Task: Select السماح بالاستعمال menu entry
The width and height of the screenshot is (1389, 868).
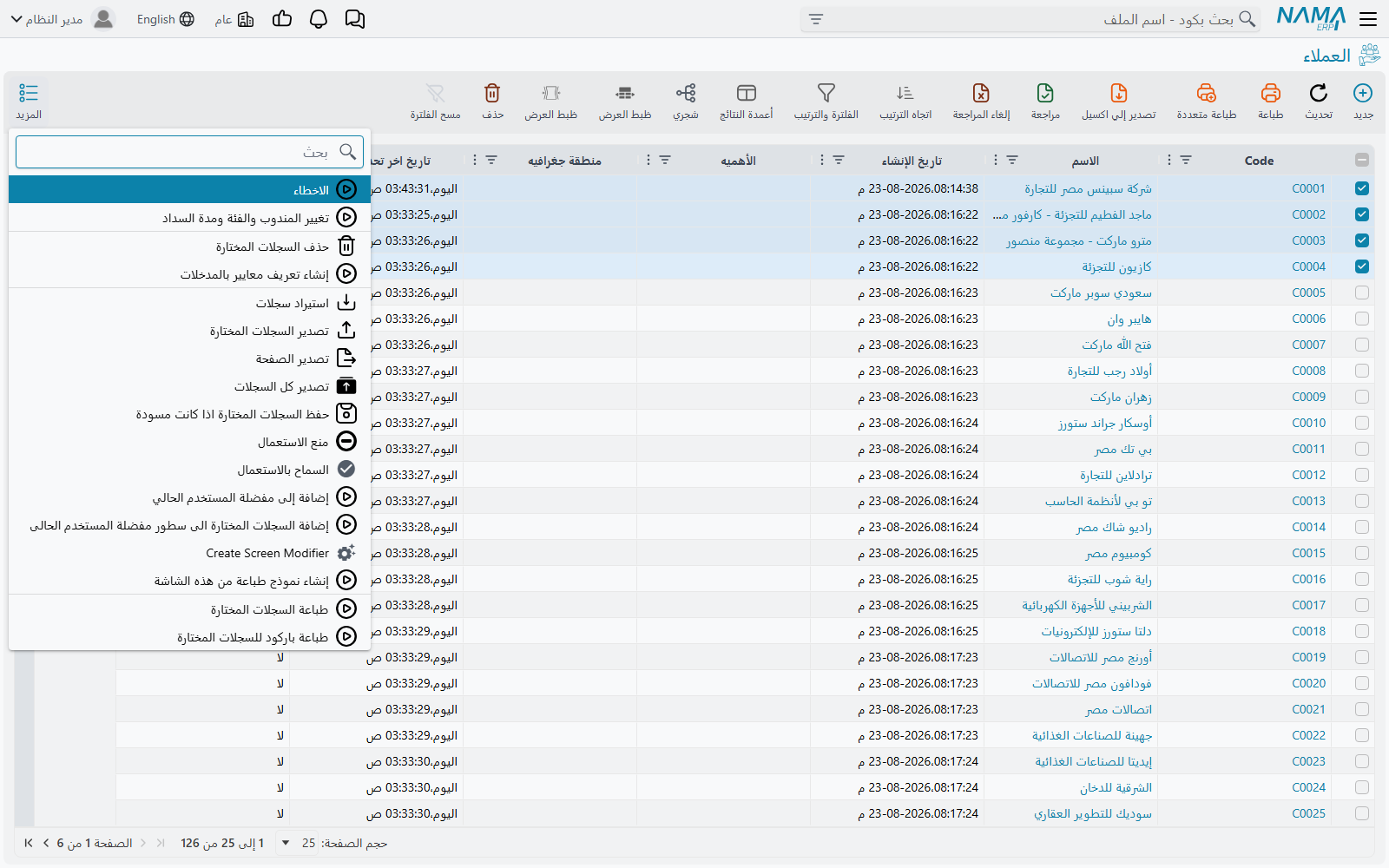Action: point(190,470)
